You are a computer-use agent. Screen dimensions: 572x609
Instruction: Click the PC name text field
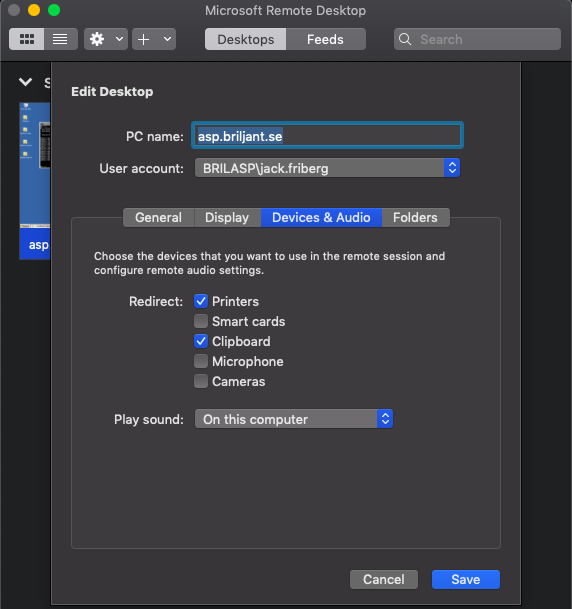[x=327, y=136]
